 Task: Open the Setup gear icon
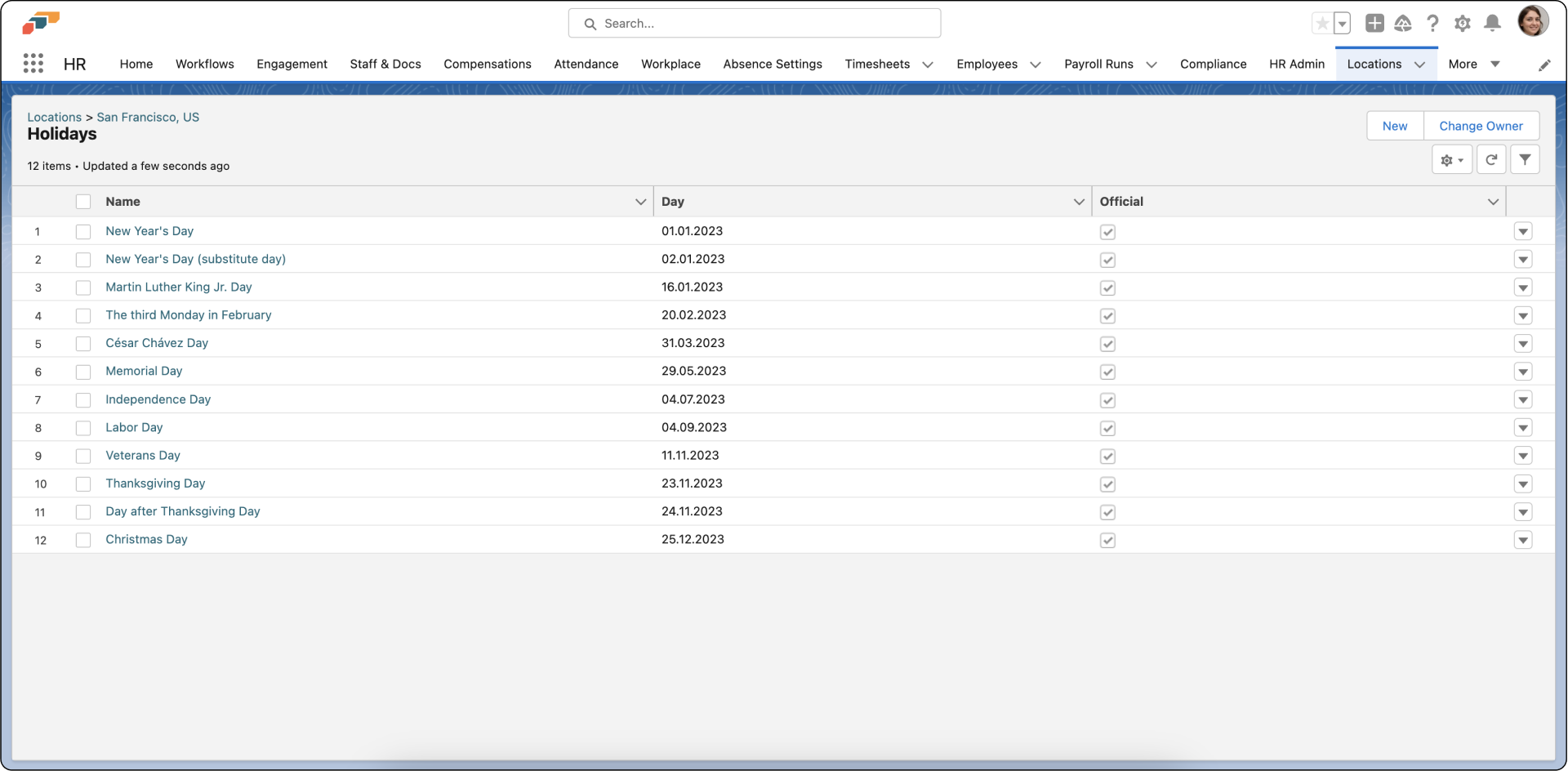1462,24
